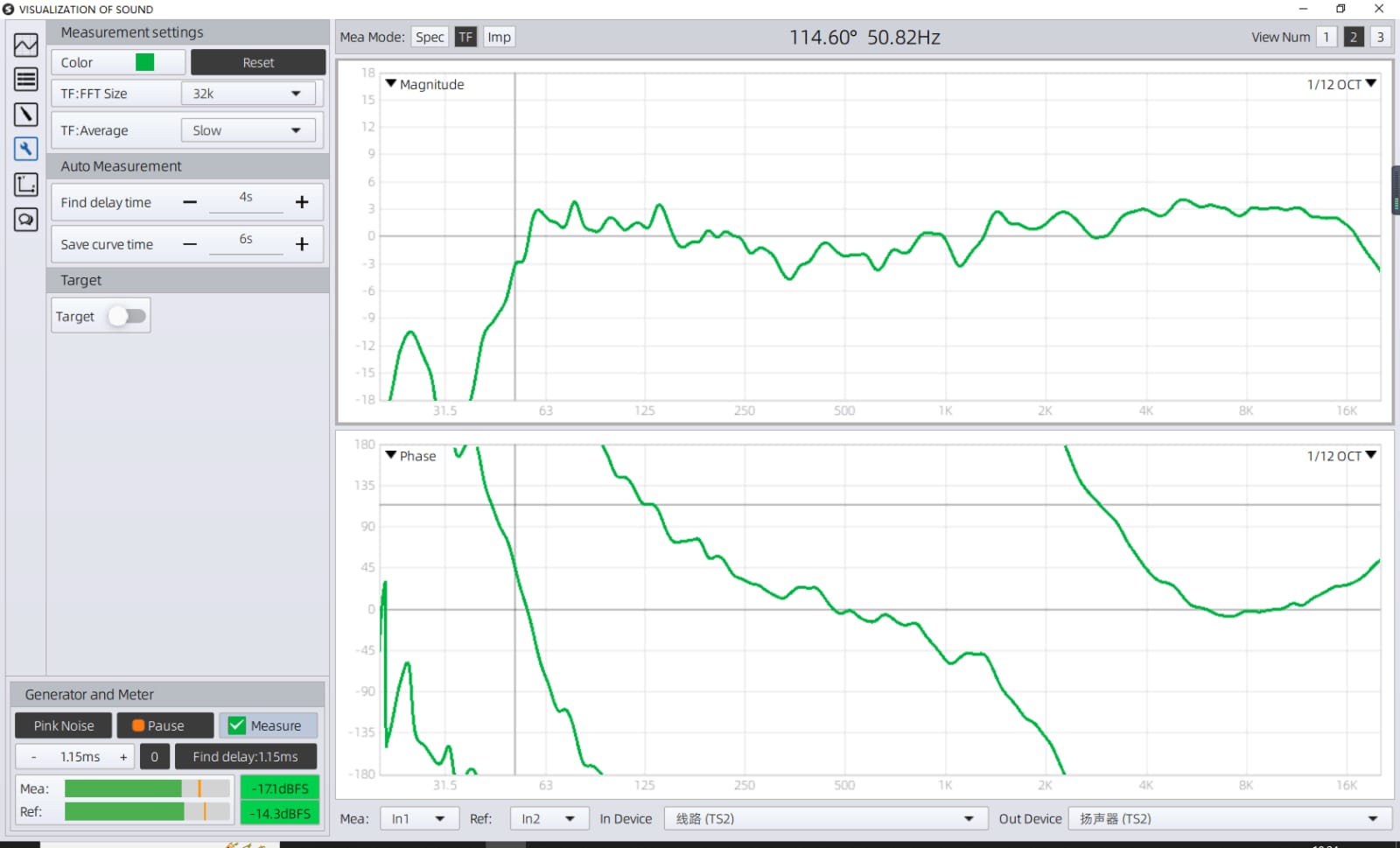Open the Mea input In1 dropdown
Screen dimensions: 1400x848
pyautogui.click(x=418, y=819)
